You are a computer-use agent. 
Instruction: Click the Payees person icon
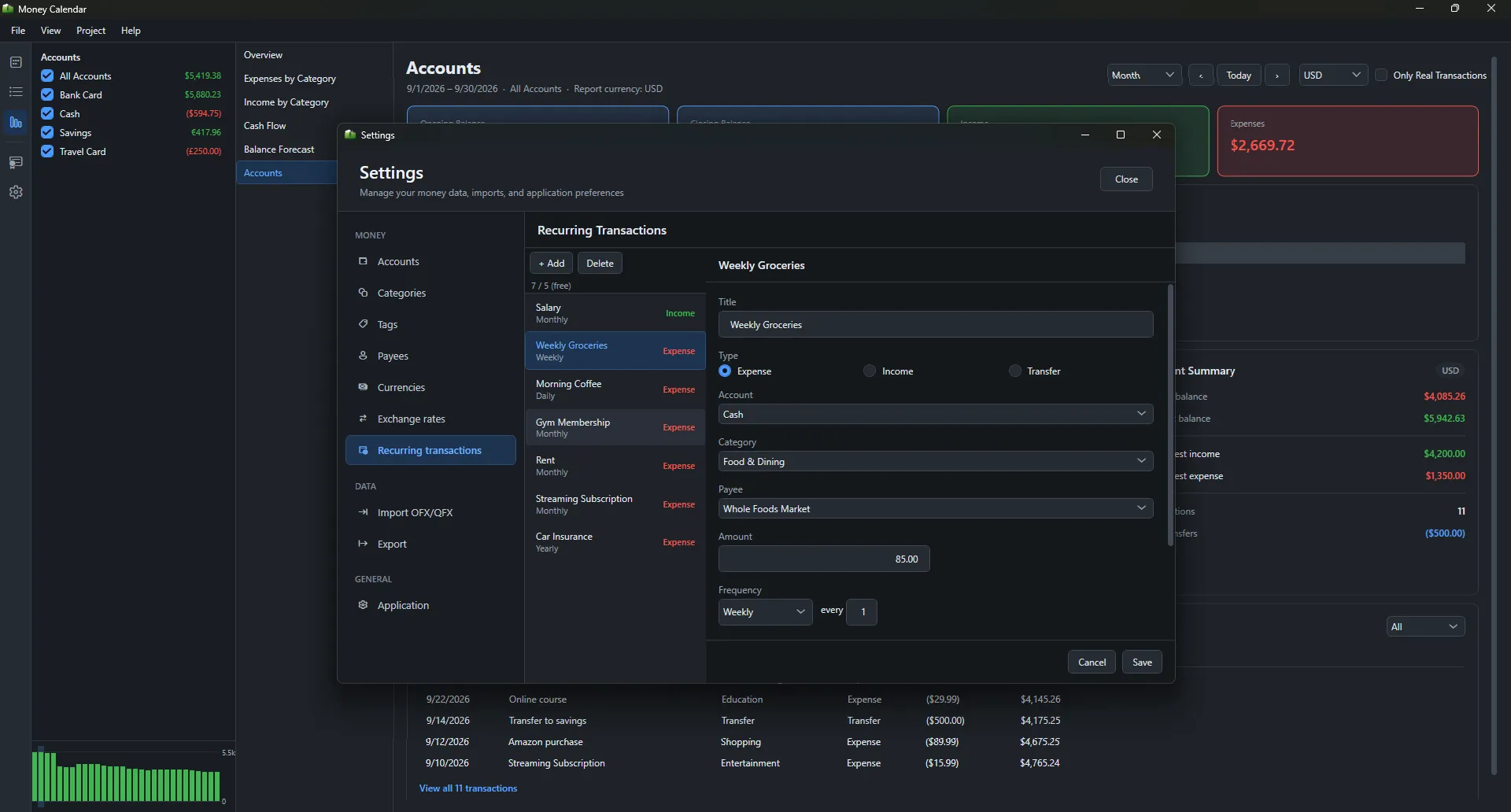tap(363, 356)
